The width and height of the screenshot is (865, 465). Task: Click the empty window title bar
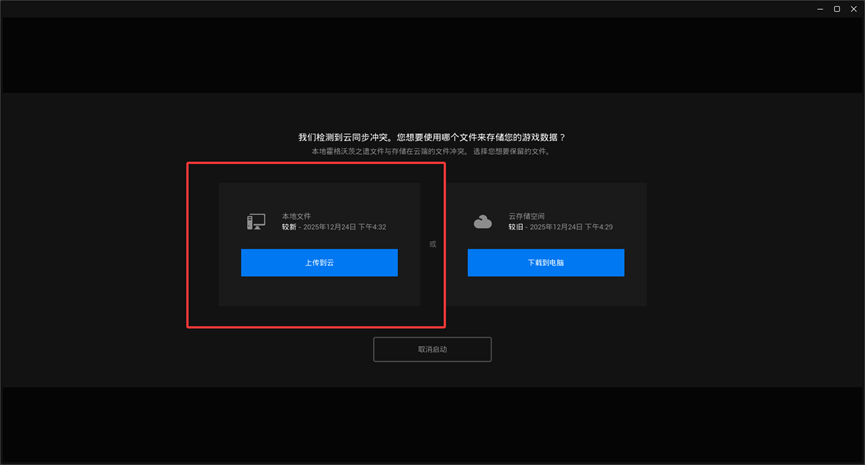point(400,9)
